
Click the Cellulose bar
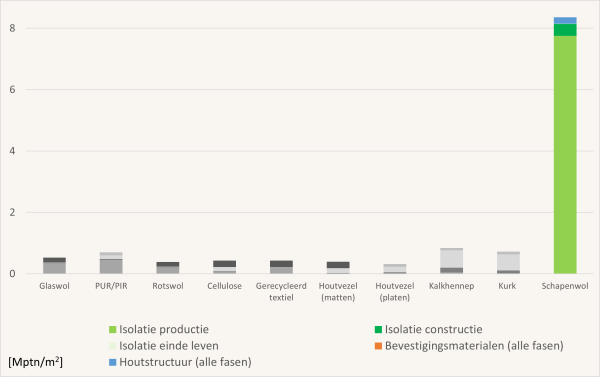coord(224,267)
